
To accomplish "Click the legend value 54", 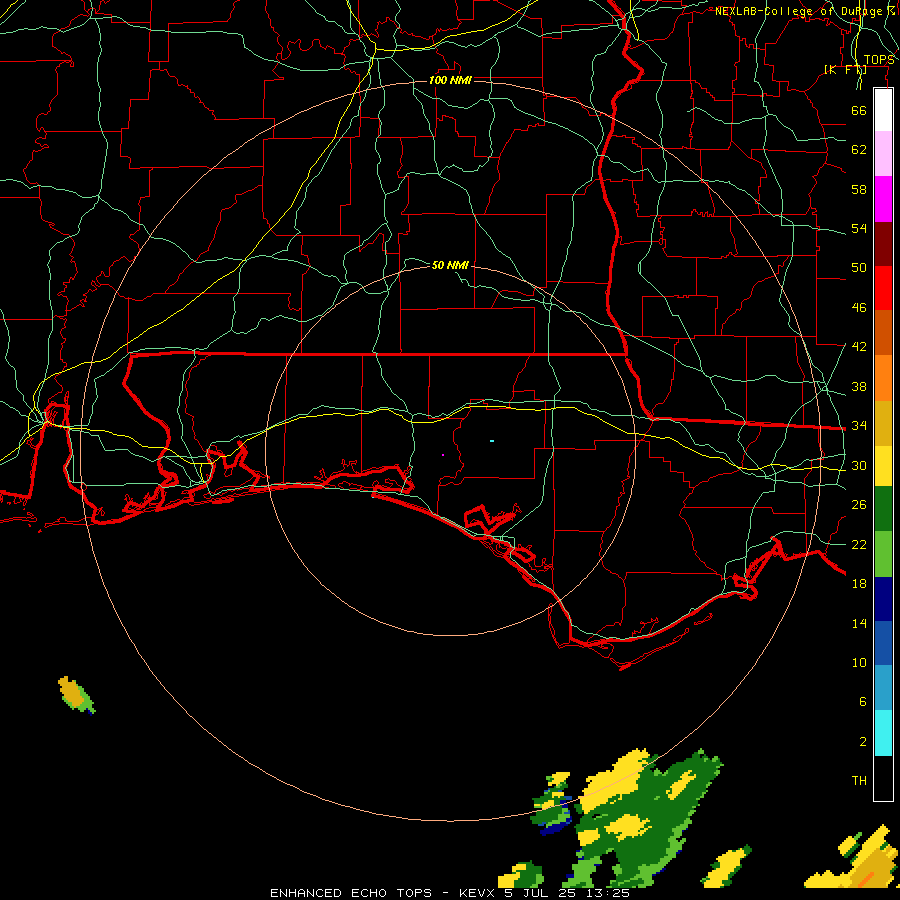I will [x=859, y=228].
